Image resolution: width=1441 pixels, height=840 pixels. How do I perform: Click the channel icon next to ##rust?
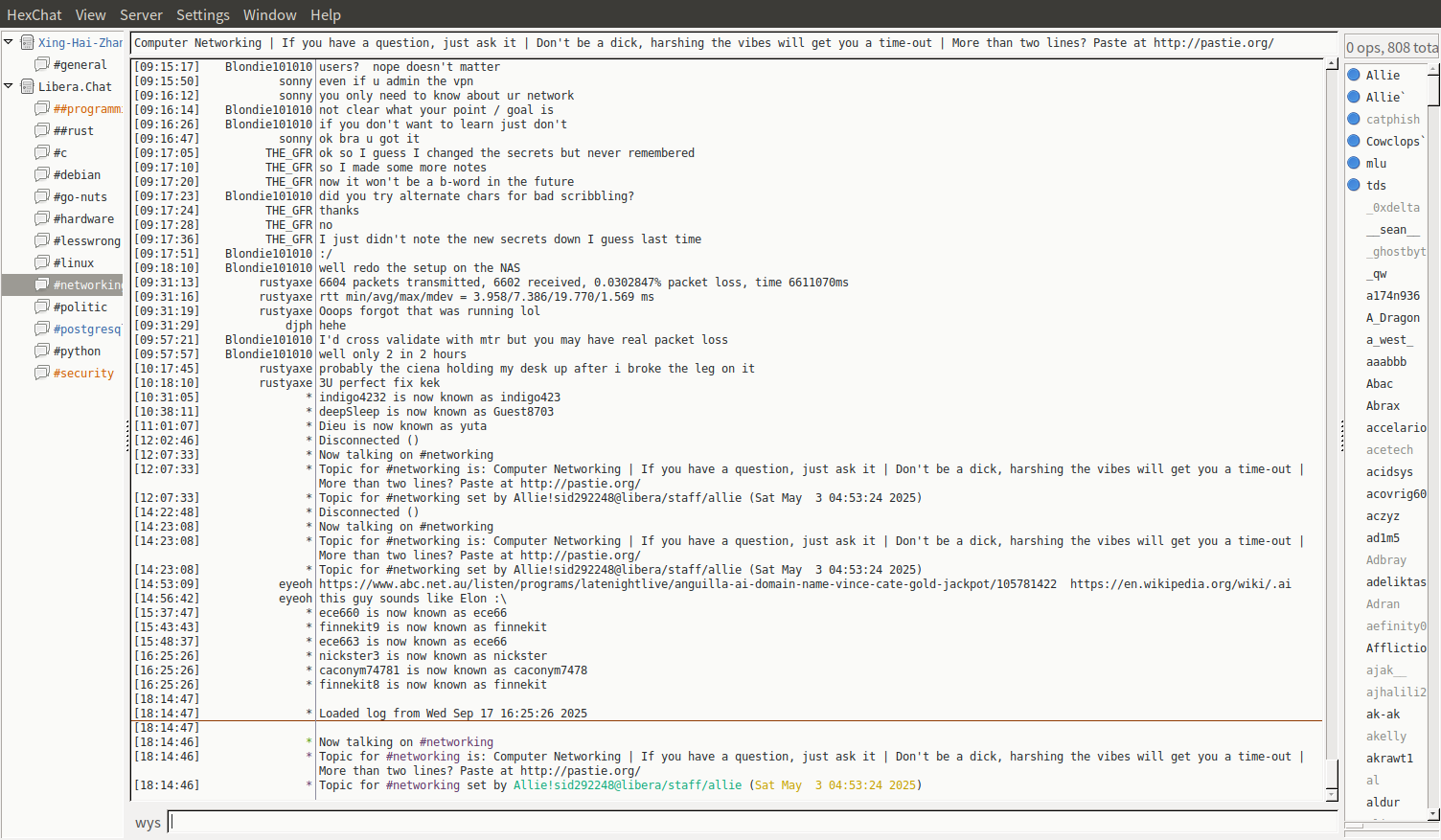tap(42, 130)
